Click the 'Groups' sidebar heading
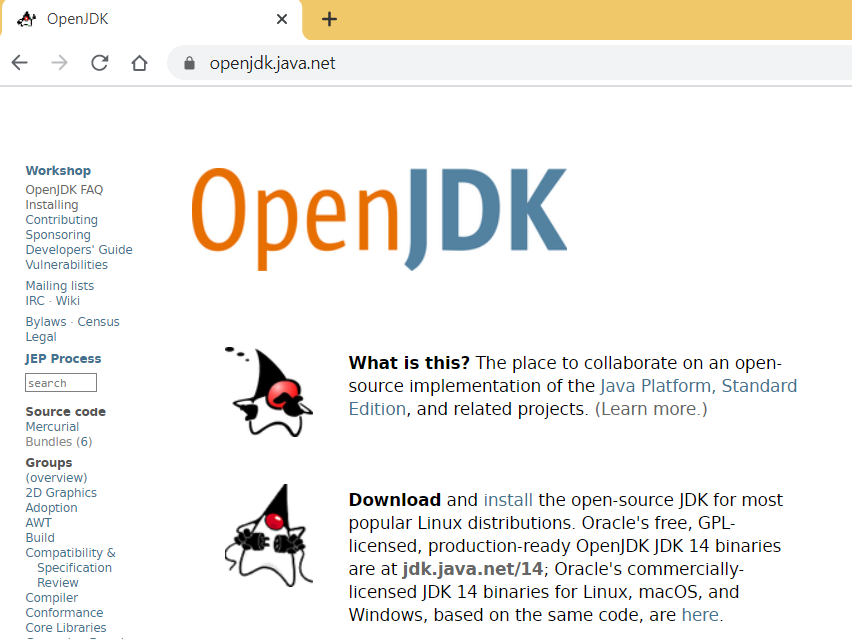This screenshot has width=852, height=639. [x=49, y=463]
